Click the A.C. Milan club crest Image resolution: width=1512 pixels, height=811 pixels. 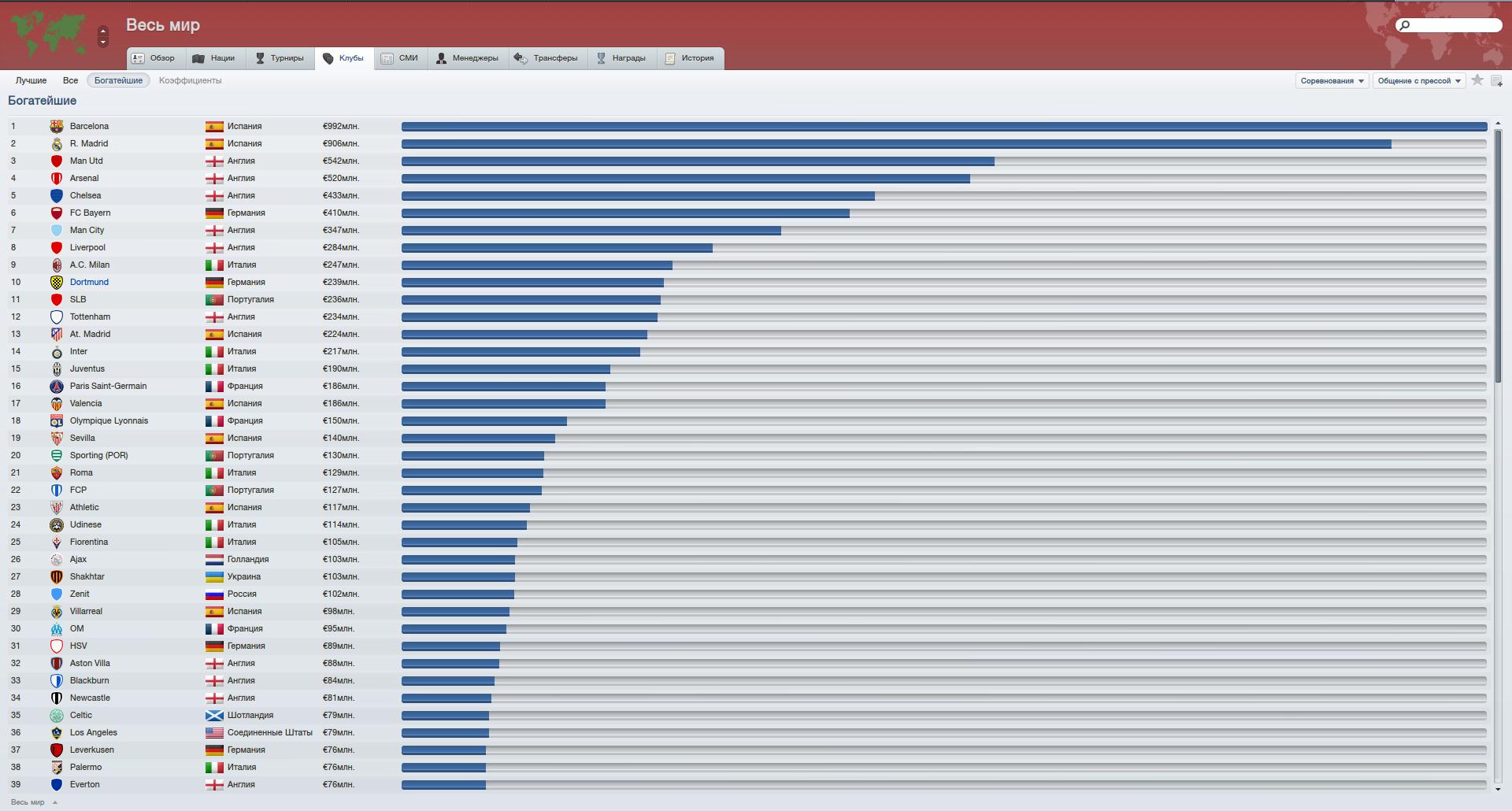[57, 265]
